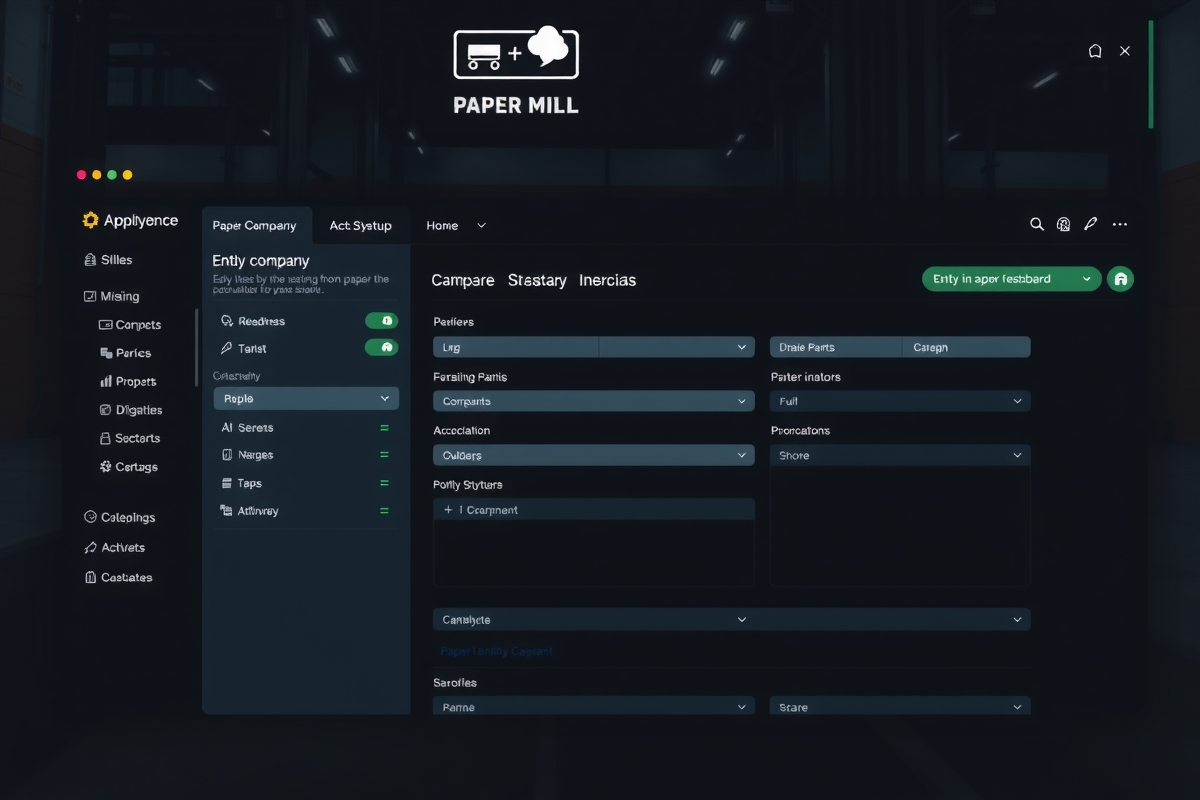The height and width of the screenshot is (800, 1200).
Task: Open the Shore dropdown under Proncatons
Action: (900, 455)
